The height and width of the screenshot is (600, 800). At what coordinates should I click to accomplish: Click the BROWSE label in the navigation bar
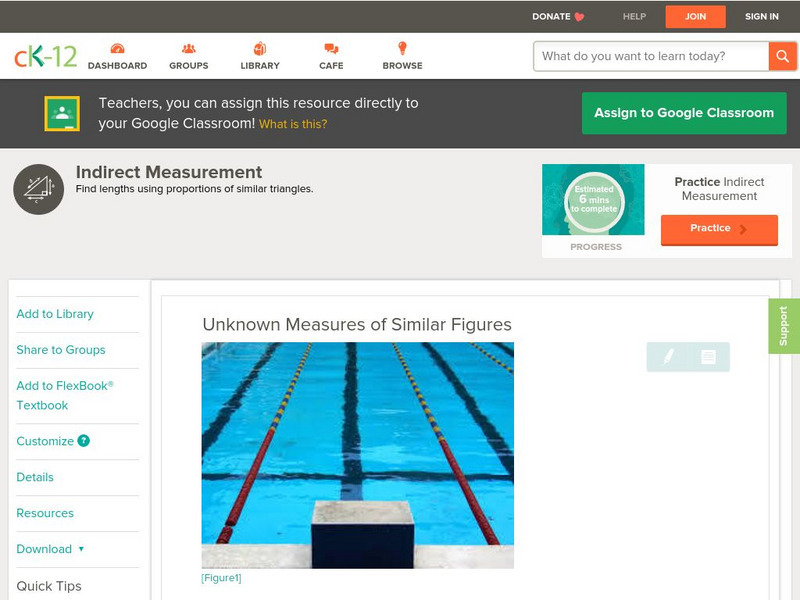pyautogui.click(x=403, y=66)
